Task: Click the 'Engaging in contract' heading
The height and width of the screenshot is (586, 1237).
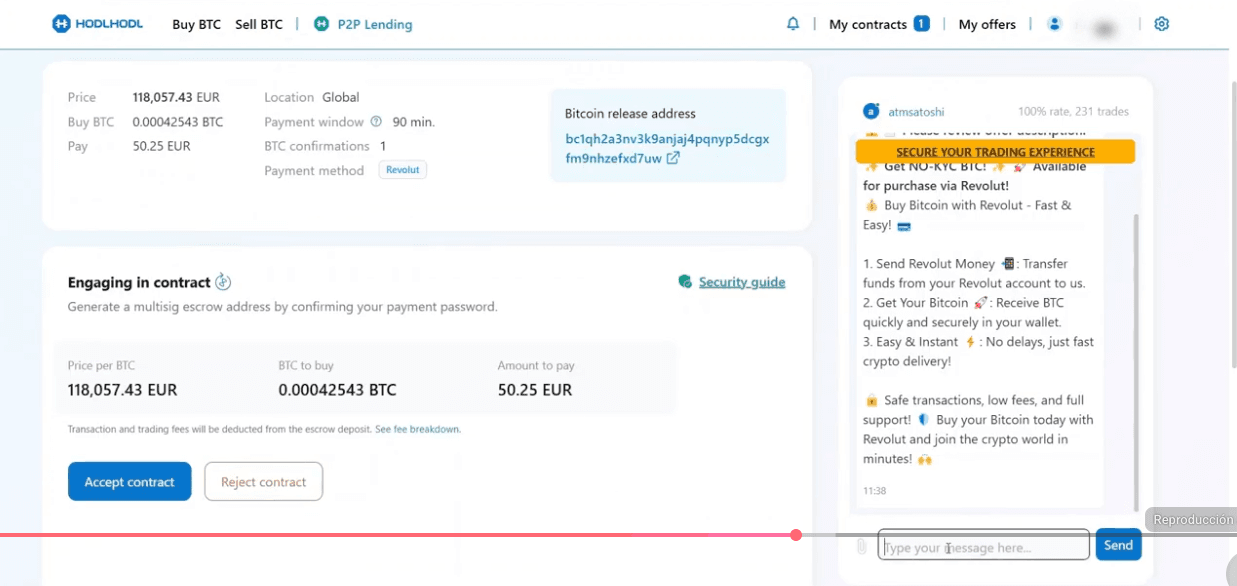Action: click(x=139, y=282)
